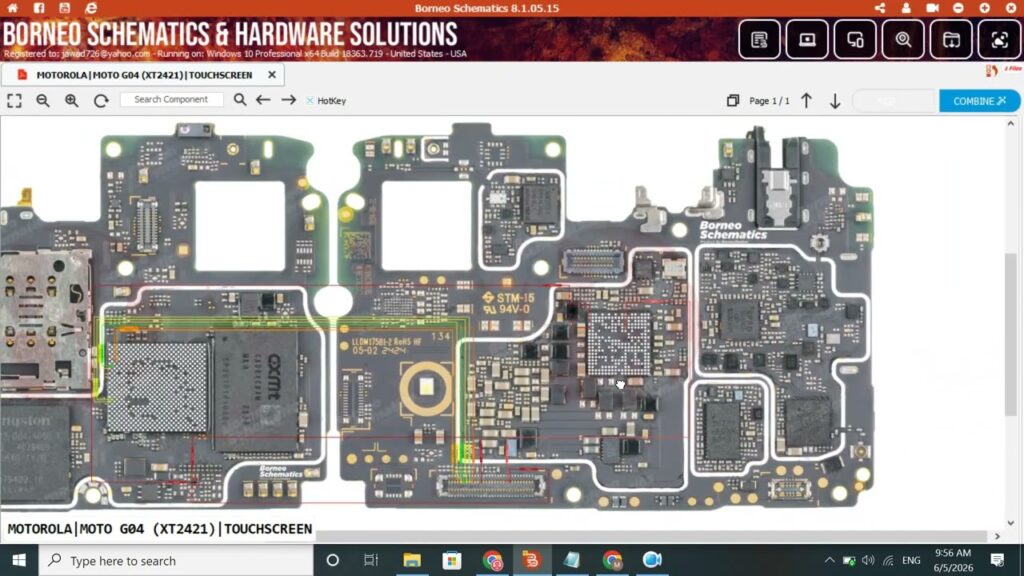
Task: Open File Explorer from taskbar
Action: [x=411, y=560]
